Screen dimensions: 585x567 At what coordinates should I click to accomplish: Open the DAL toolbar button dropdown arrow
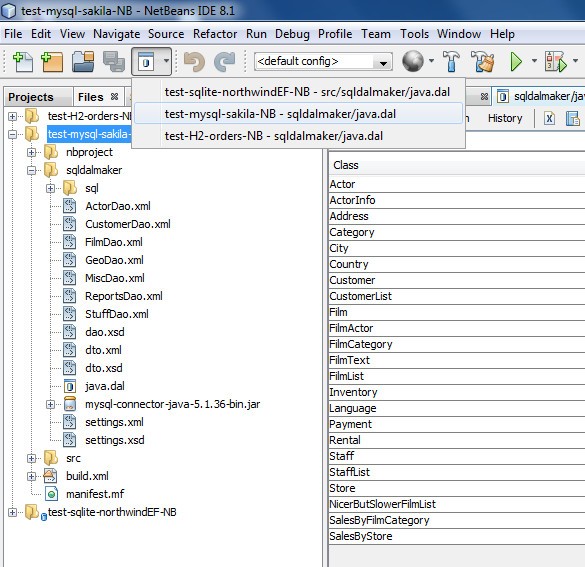166,61
